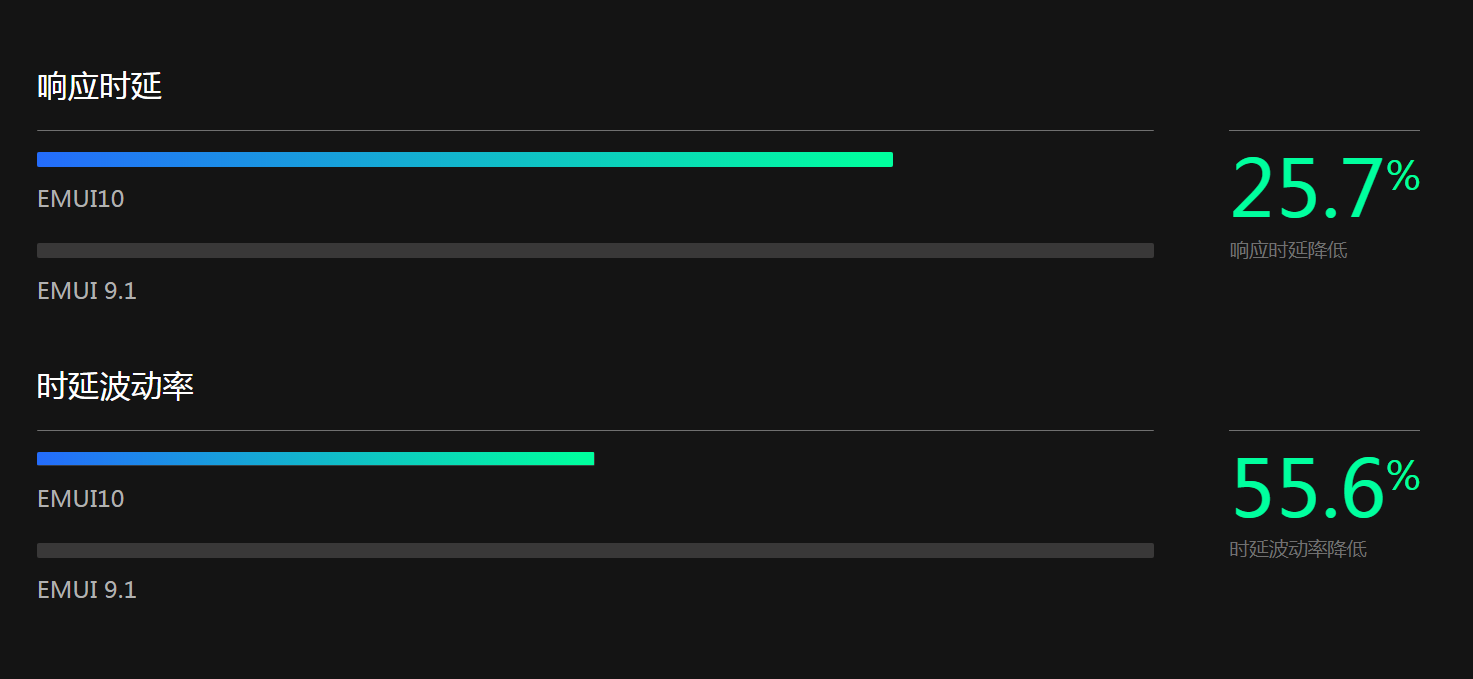Viewport: 1473px width, 679px height.
Task: Click the divider line below the 时延波动率 heading
Action: (595, 430)
